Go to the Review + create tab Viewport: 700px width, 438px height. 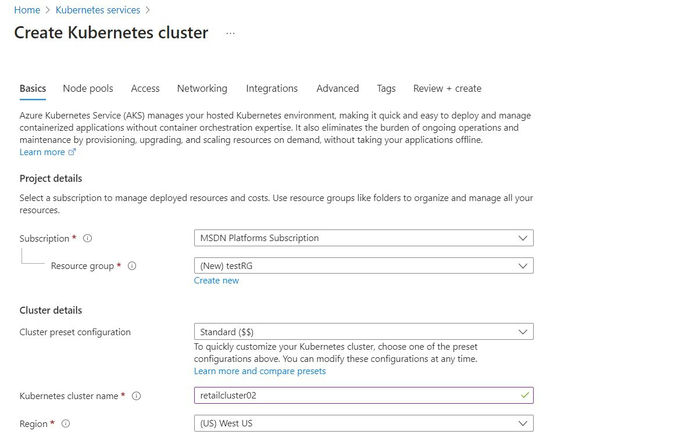(447, 89)
